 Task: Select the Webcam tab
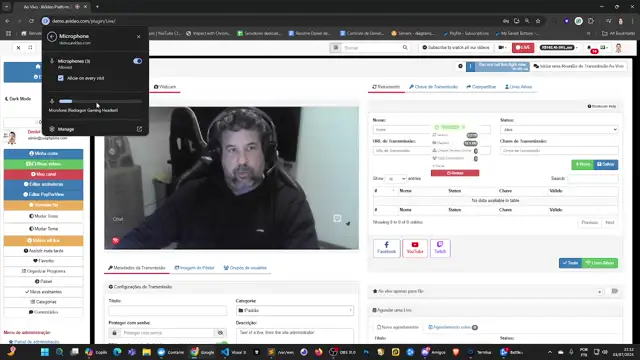point(165,87)
